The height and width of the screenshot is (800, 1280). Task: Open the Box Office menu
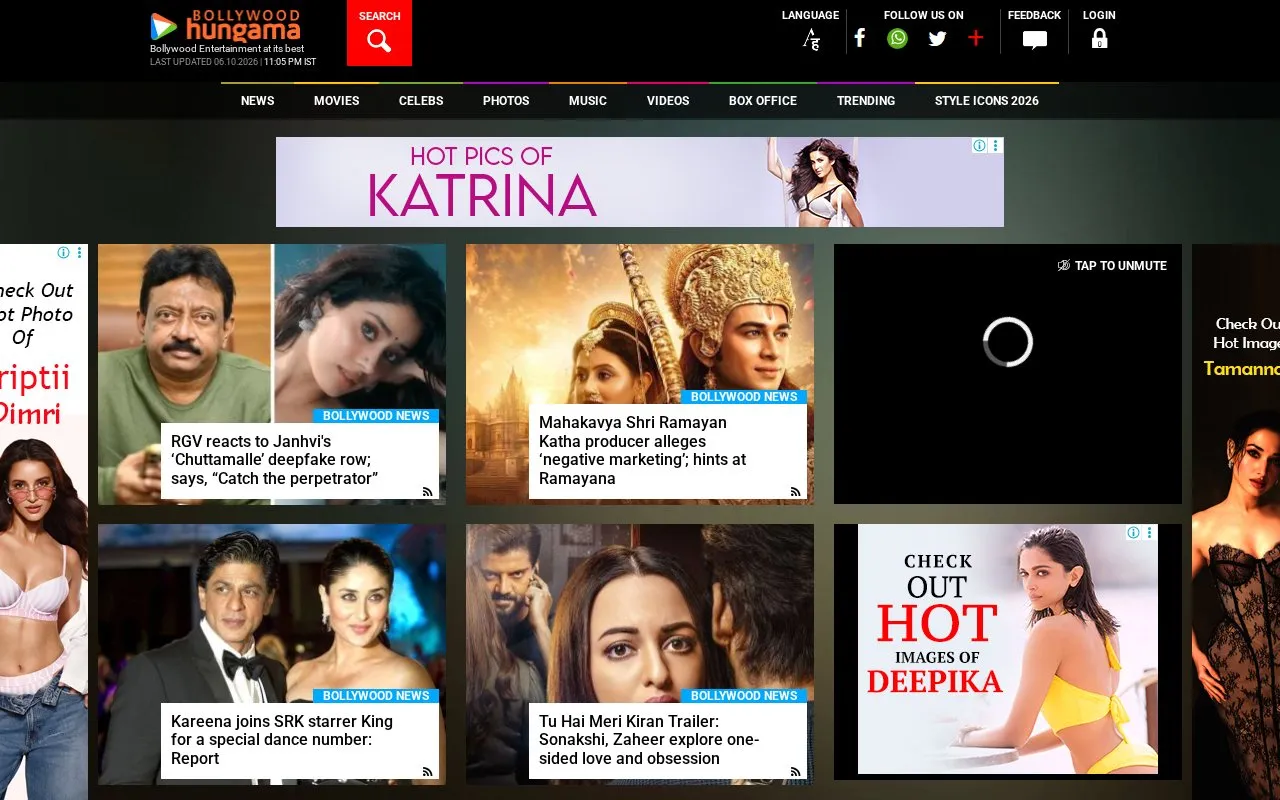click(x=763, y=100)
